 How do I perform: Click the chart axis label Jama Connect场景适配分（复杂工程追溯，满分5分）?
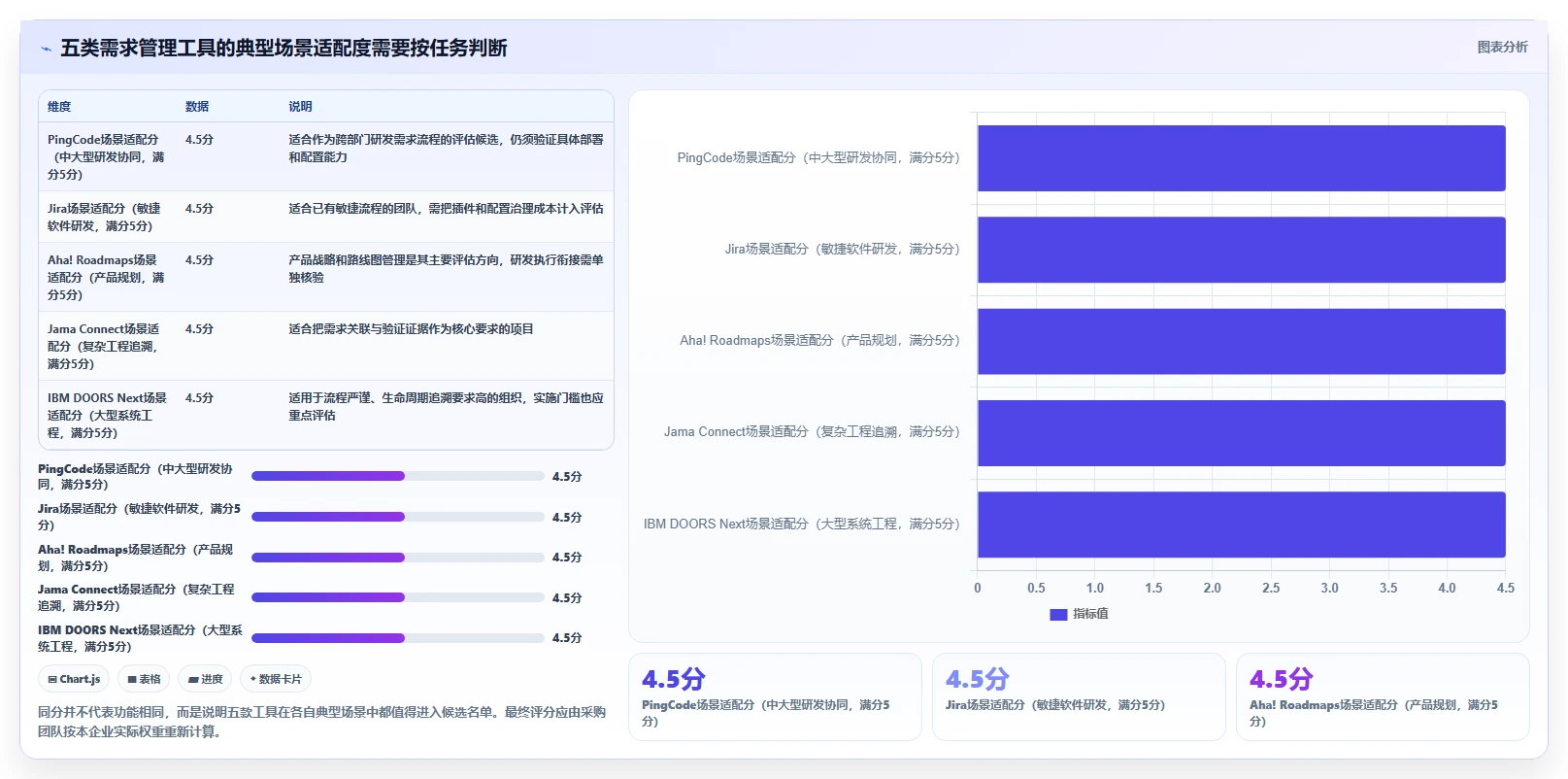pos(813,431)
